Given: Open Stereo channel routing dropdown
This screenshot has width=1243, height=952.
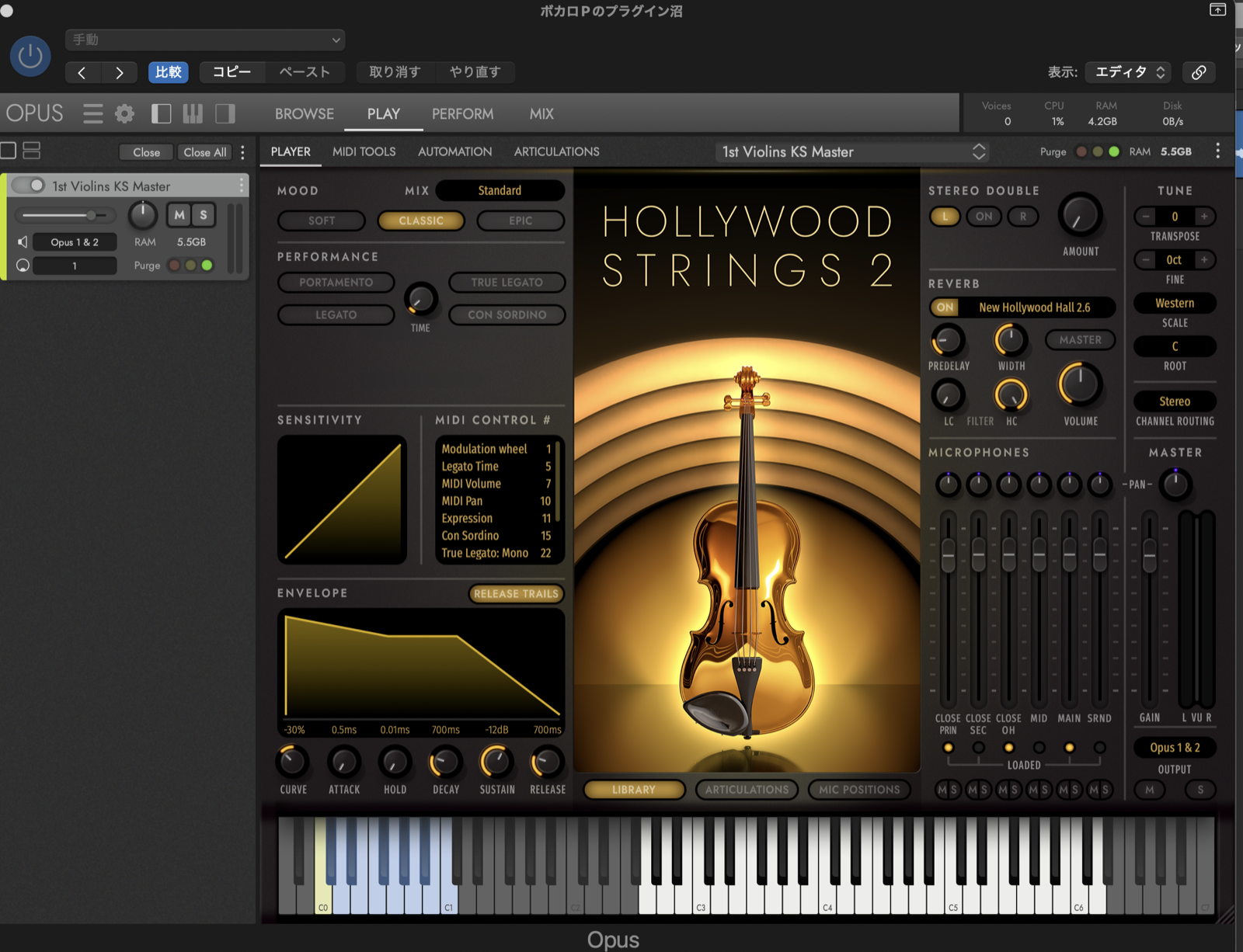Looking at the screenshot, I should [x=1175, y=401].
